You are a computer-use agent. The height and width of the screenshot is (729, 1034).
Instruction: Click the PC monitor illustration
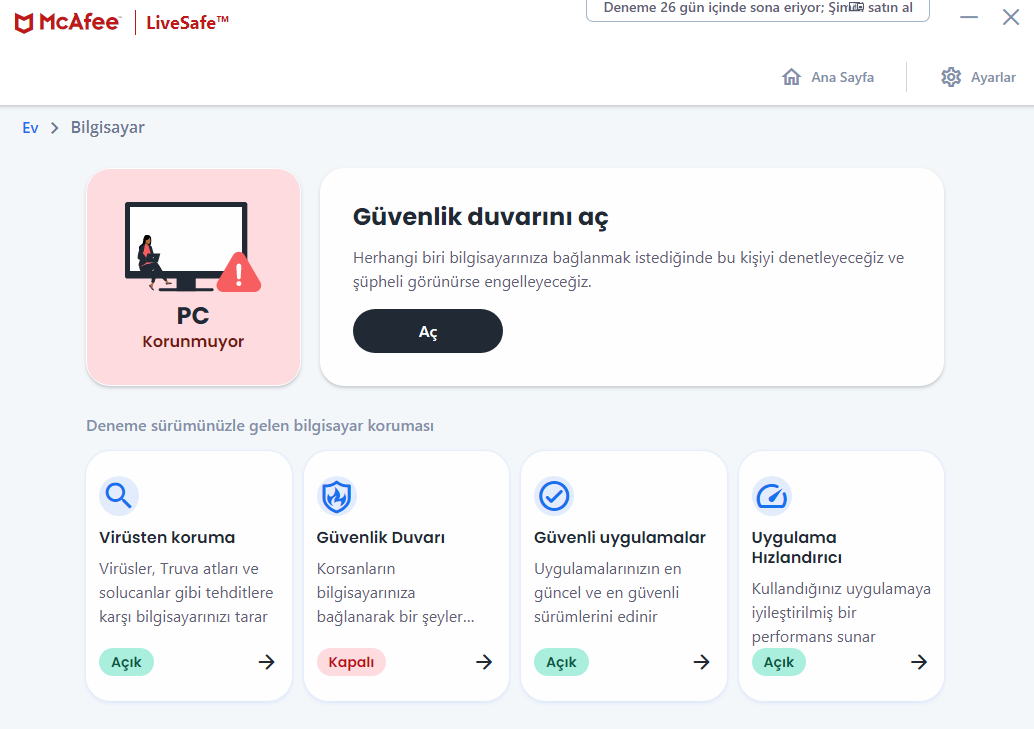(186, 246)
